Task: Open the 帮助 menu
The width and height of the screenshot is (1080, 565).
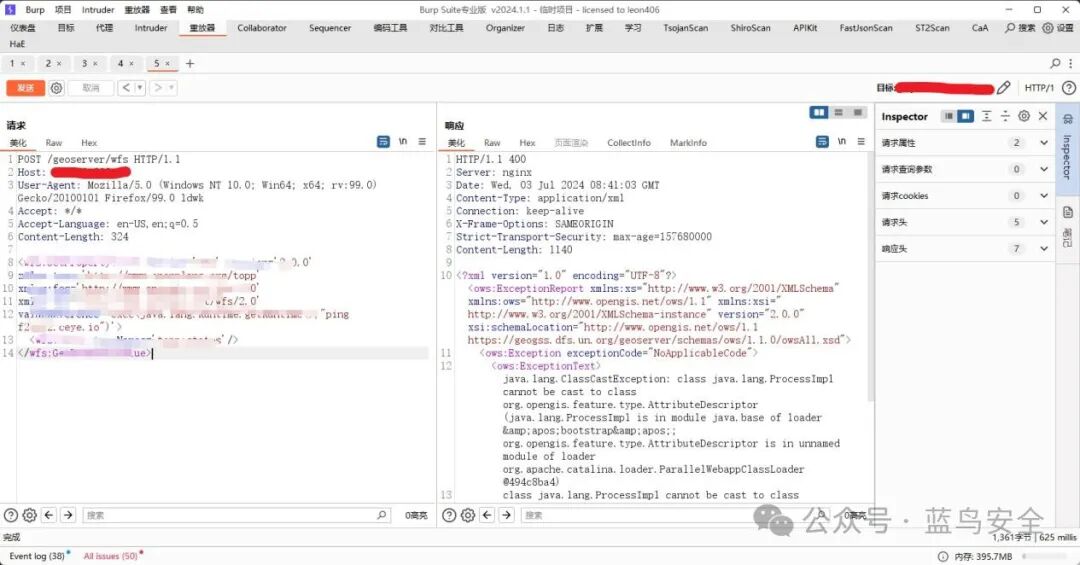Action: tap(195, 10)
